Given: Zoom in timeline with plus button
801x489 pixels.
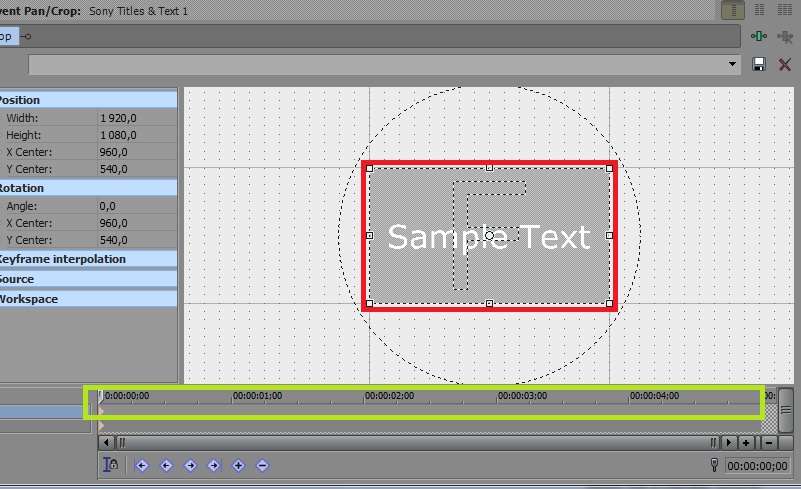Looking at the screenshot, I should pyautogui.click(x=746, y=443).
